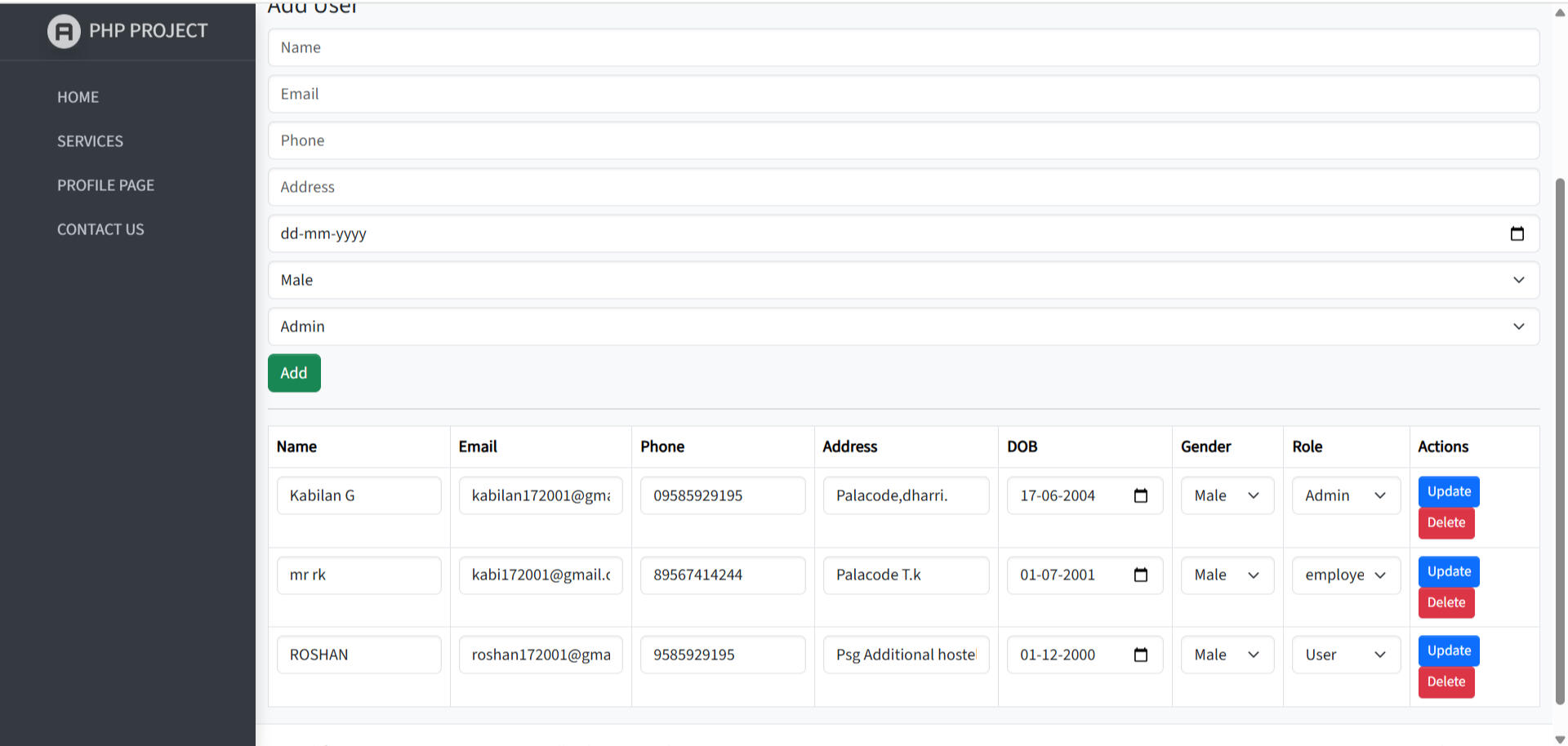
Task: Go to HOME in sidebar
Action: [78, 97]
